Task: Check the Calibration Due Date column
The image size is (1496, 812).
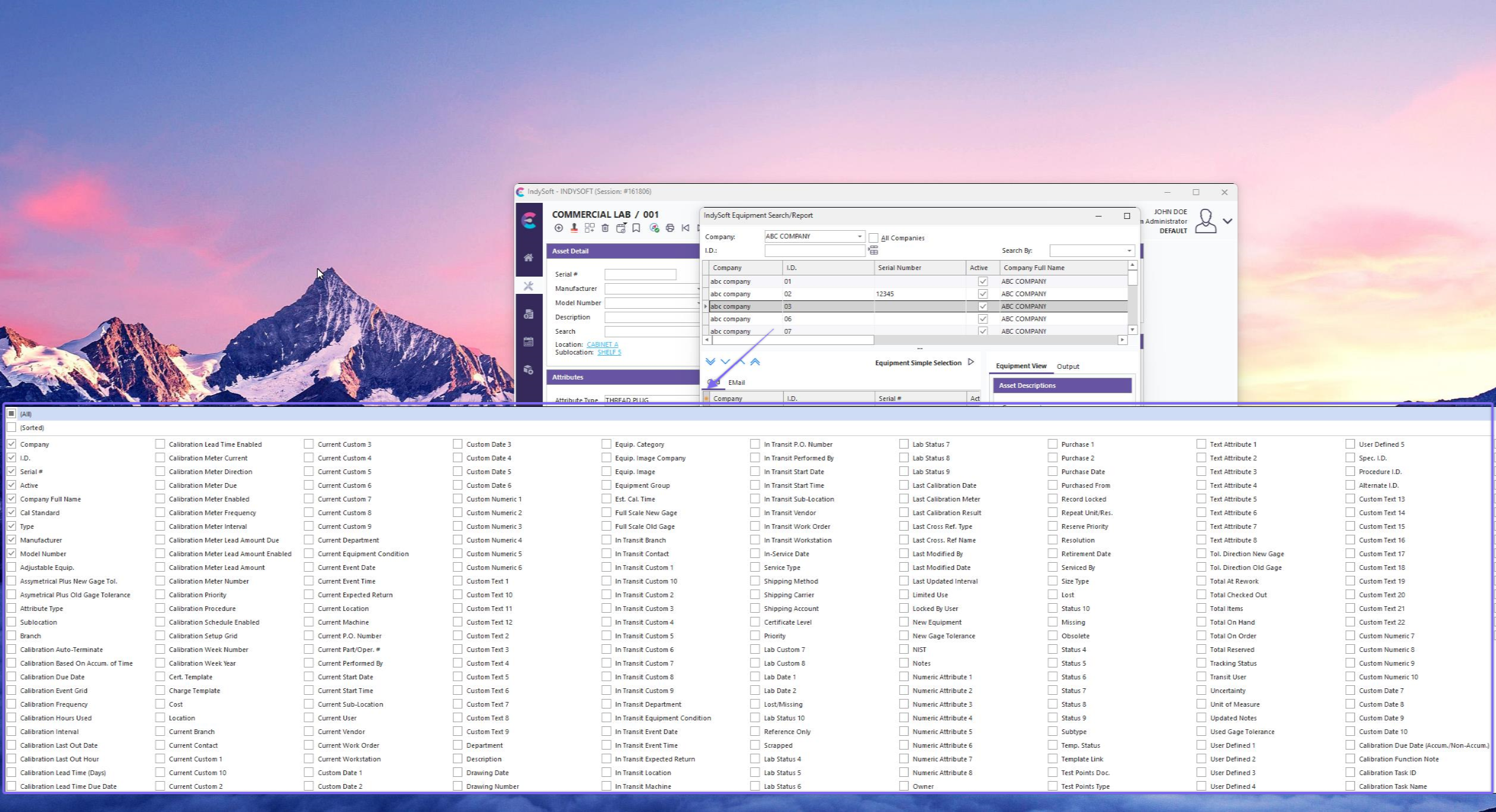Action: (12, 676)
